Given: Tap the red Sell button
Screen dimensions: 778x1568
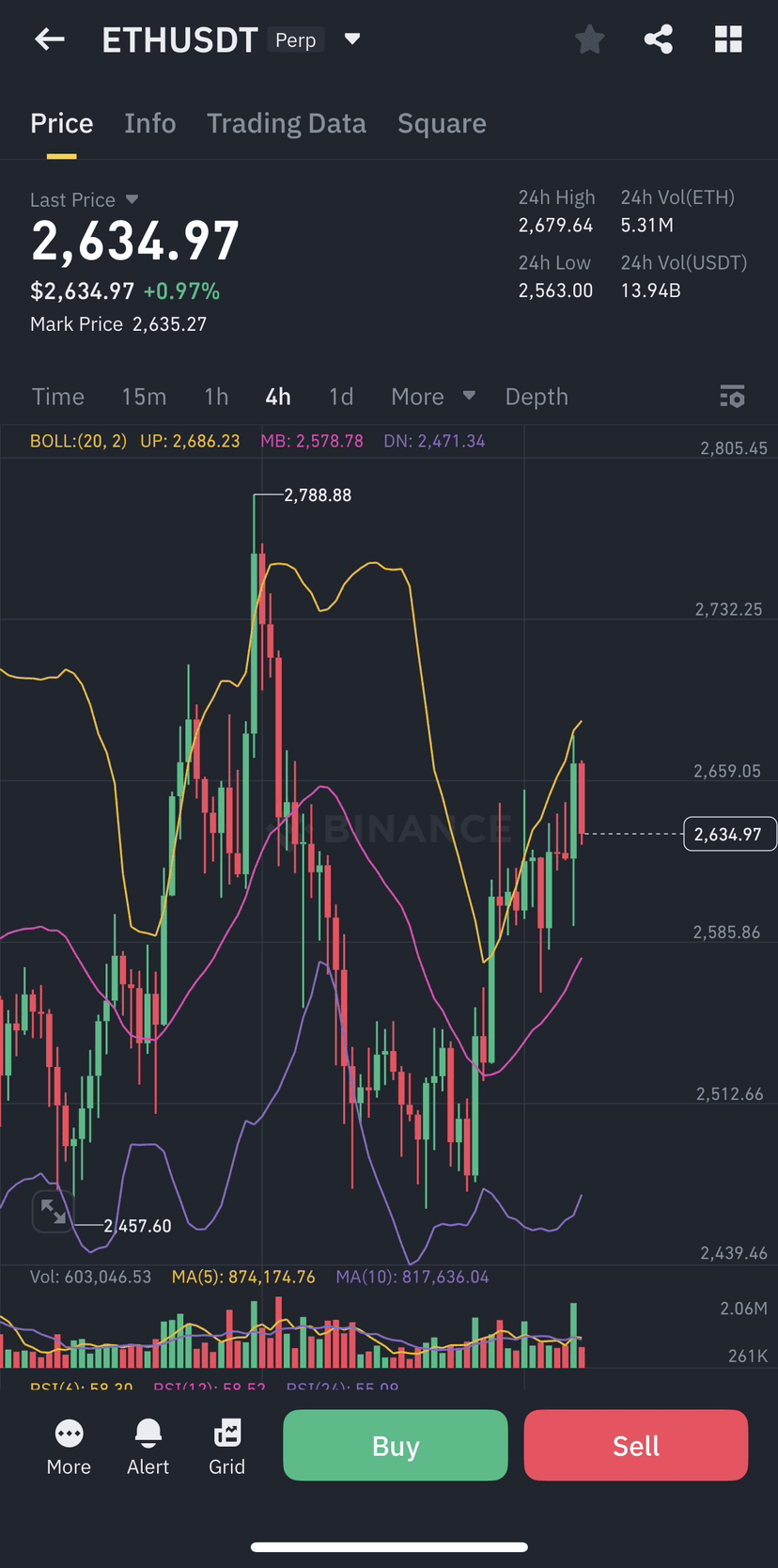Looking at the screenshot, I should click(x=636, y=1445).
